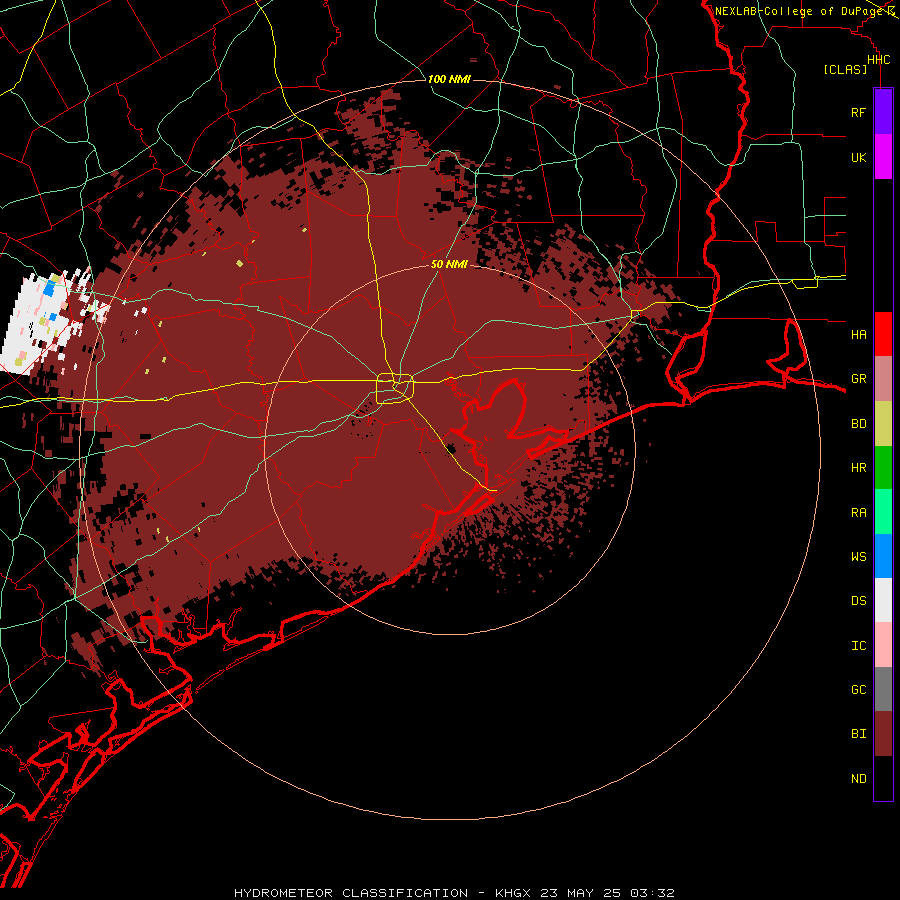This screenshot has width=900, height=900.
Task: Click the BD yellow legend swatch
Action: click(883, 424)
